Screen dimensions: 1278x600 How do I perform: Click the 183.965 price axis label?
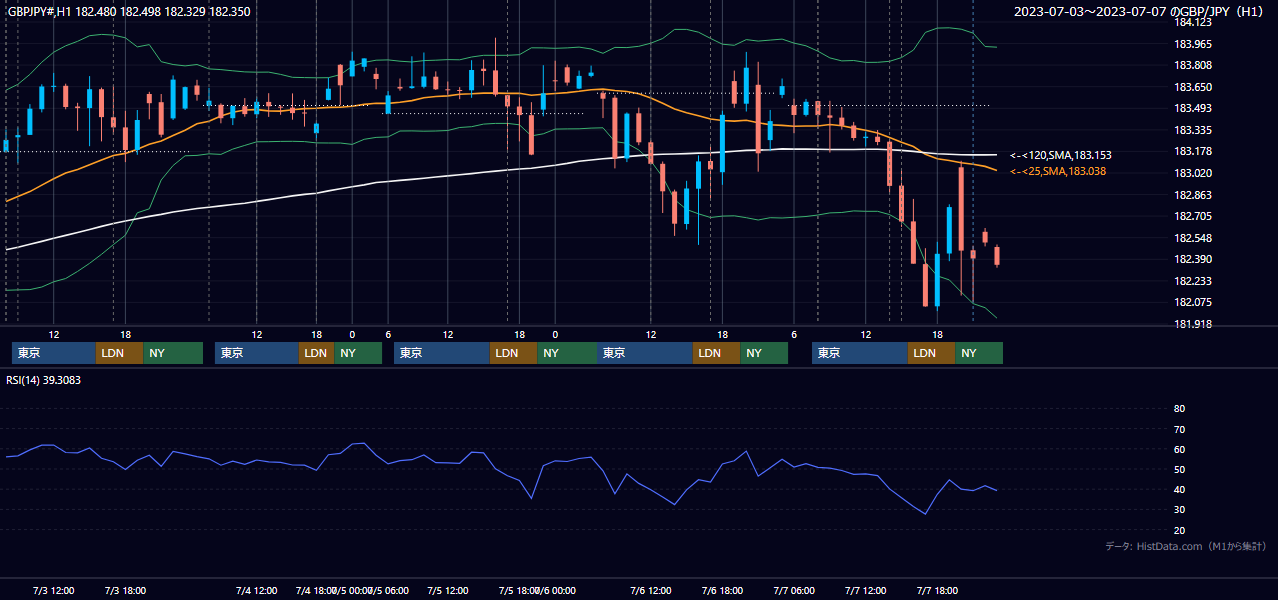click(1192, 44)
